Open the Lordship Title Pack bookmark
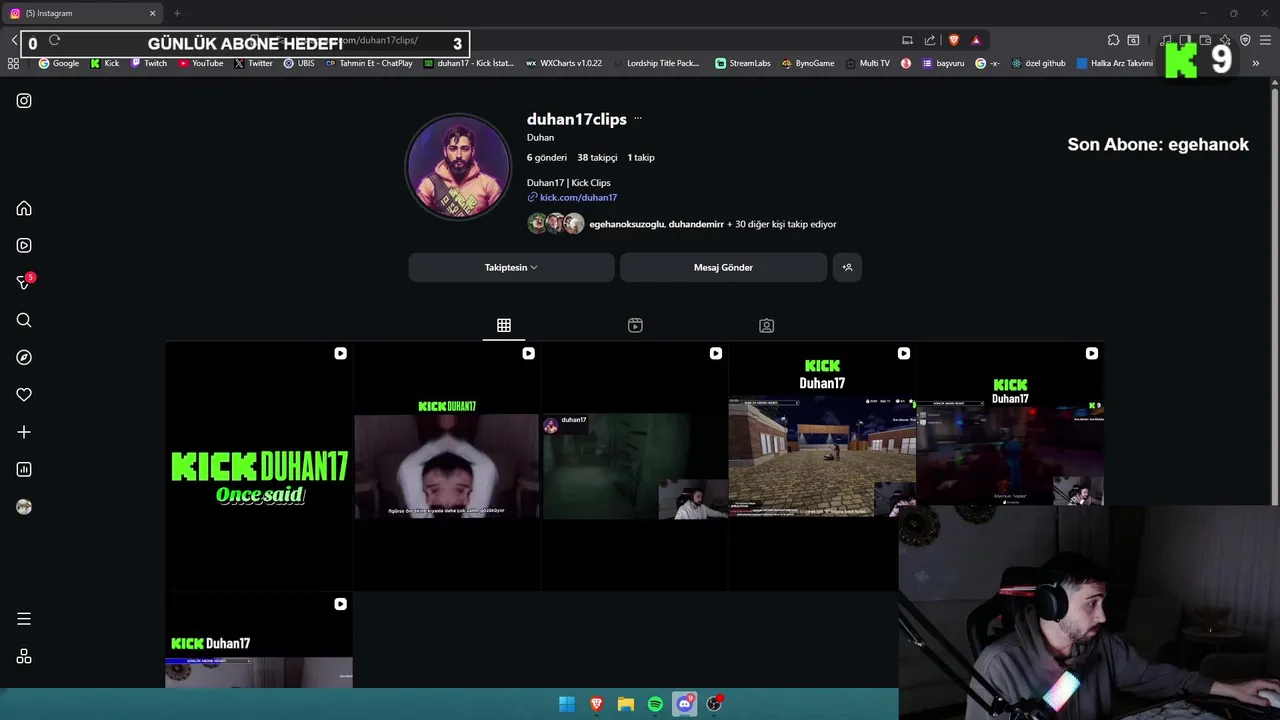The width and height of the screenshot is (1280, 720). coord(656,63)
